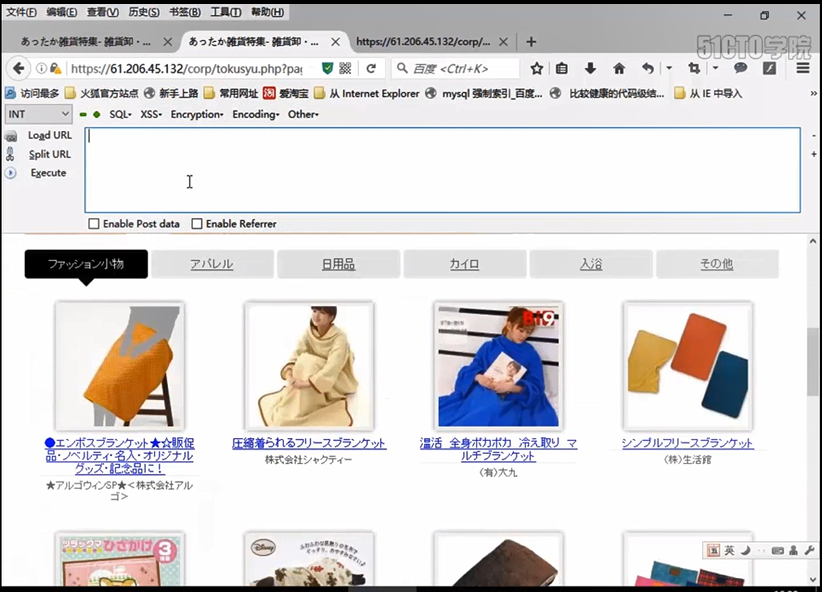The width and height of the screenshot is (822, 592).
Task: Bookmark this page with the star icon
Action: [x=536, y=70]
